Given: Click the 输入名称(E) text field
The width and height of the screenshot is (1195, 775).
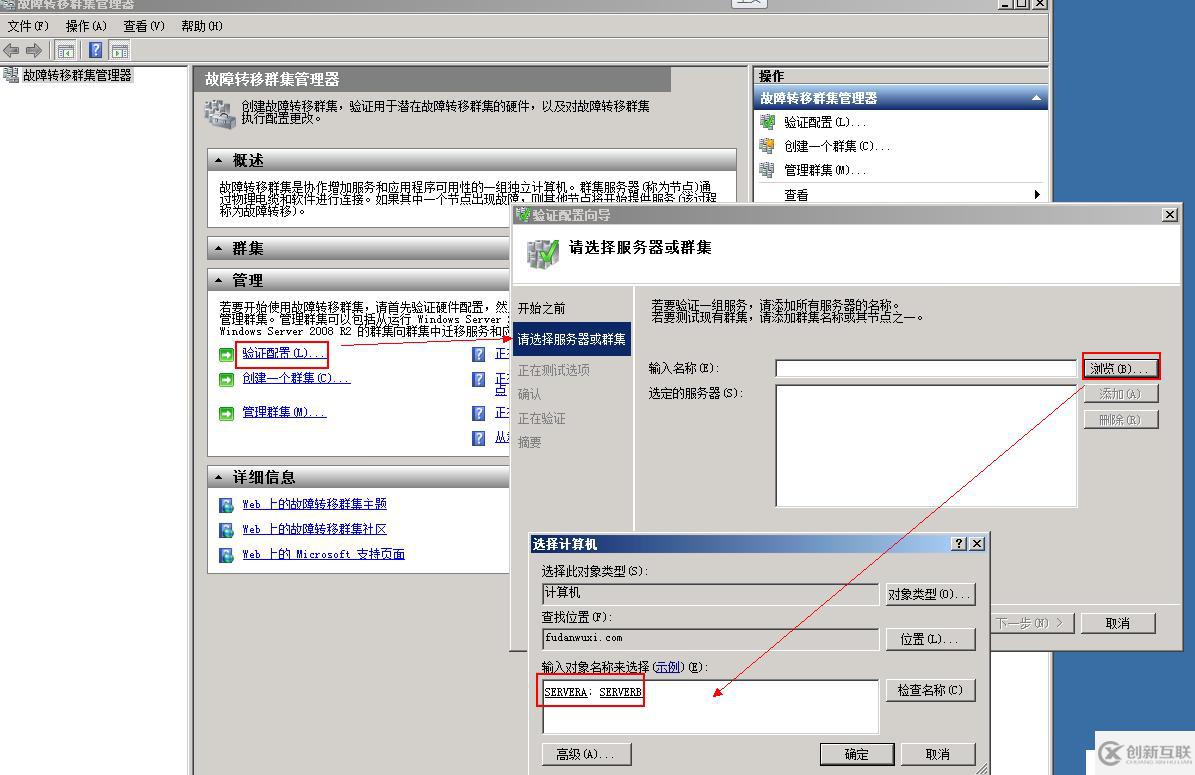Looking at the screenshot, I should click(925, 369).
